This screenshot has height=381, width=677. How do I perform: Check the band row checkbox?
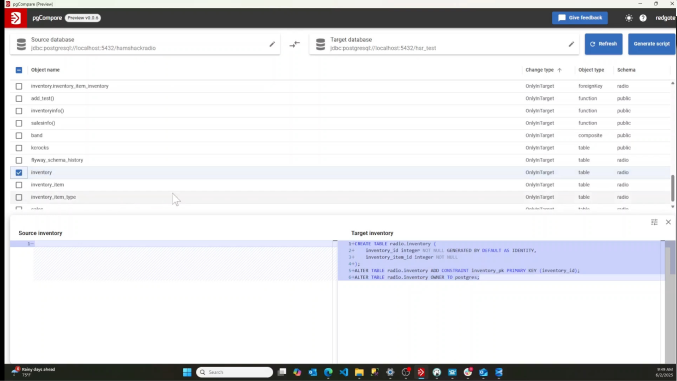[x=19, y=136]
